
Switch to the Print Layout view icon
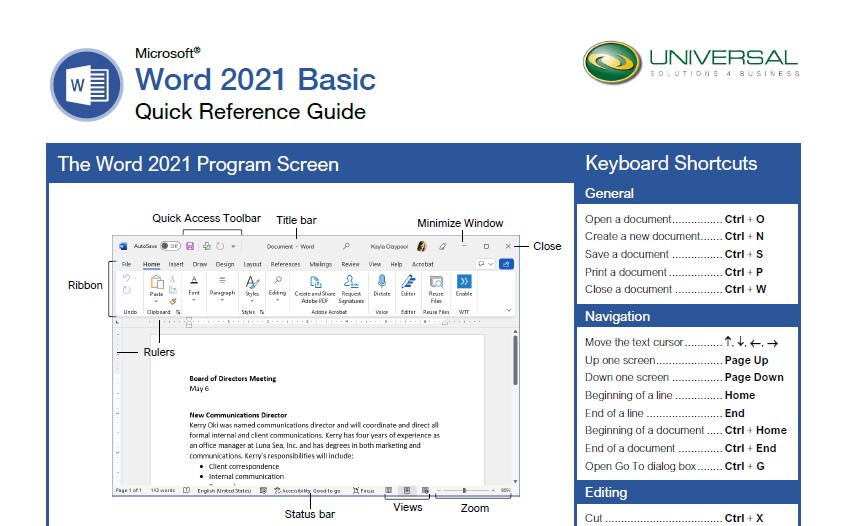tap(407, 490)
